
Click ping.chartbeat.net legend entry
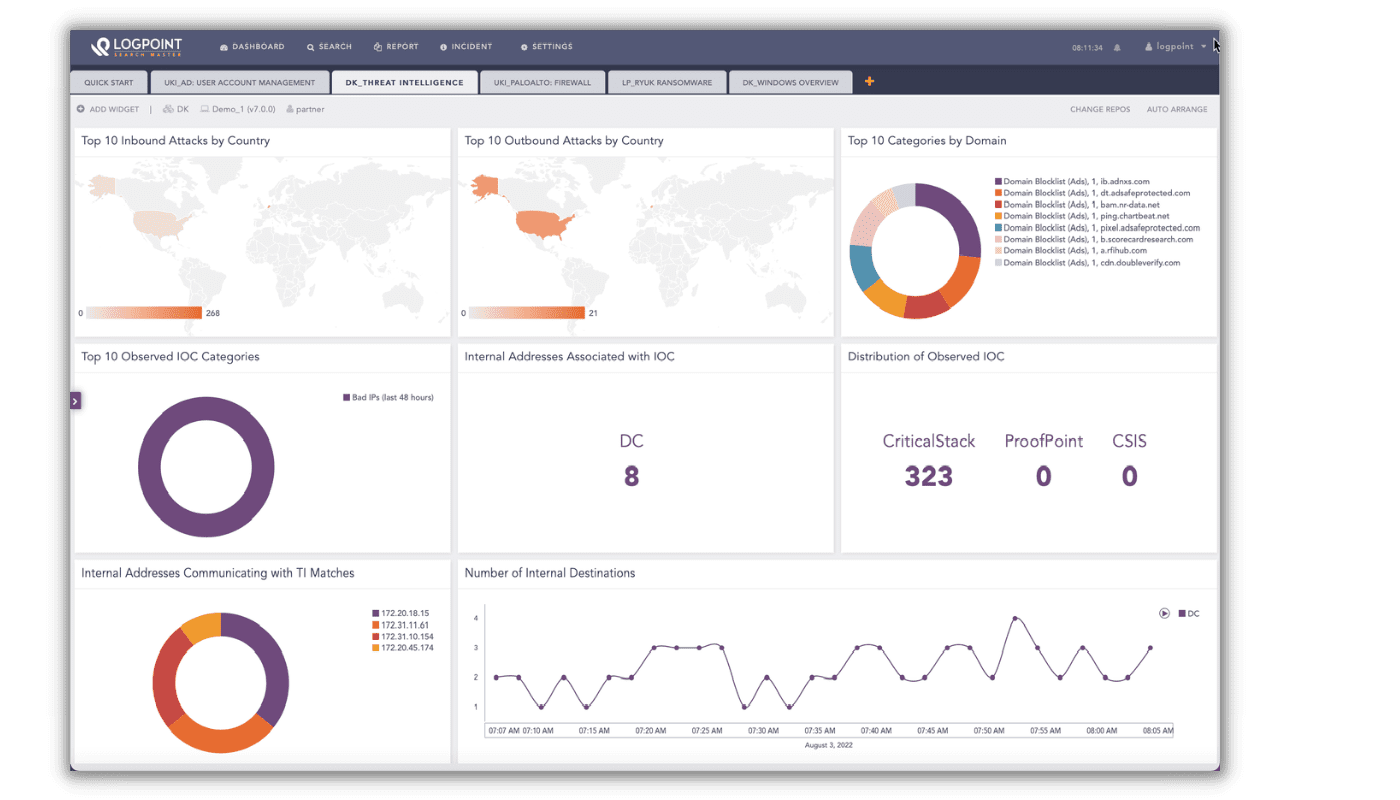1082,216
